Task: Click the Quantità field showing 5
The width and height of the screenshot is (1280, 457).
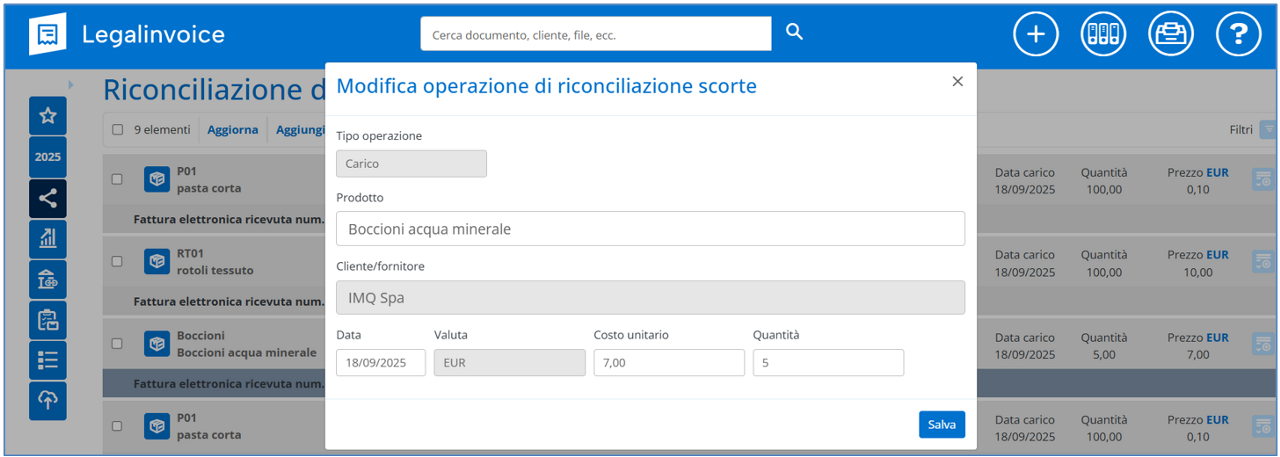Action: [828, 363]
